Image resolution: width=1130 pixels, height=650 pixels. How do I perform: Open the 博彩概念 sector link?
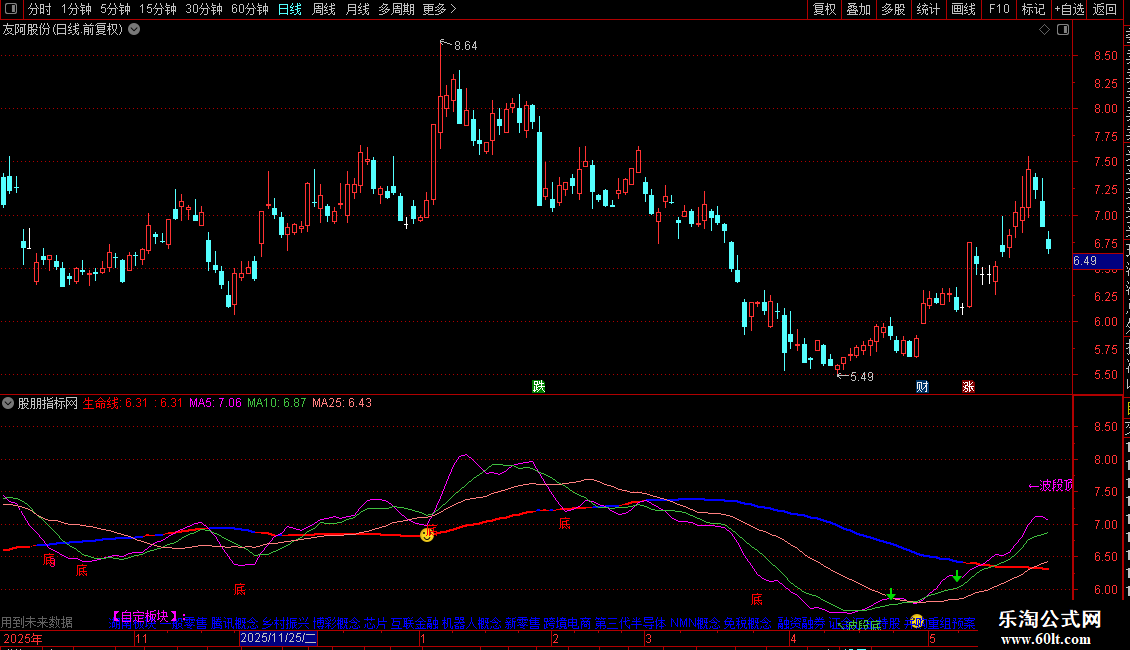point(337,623)
